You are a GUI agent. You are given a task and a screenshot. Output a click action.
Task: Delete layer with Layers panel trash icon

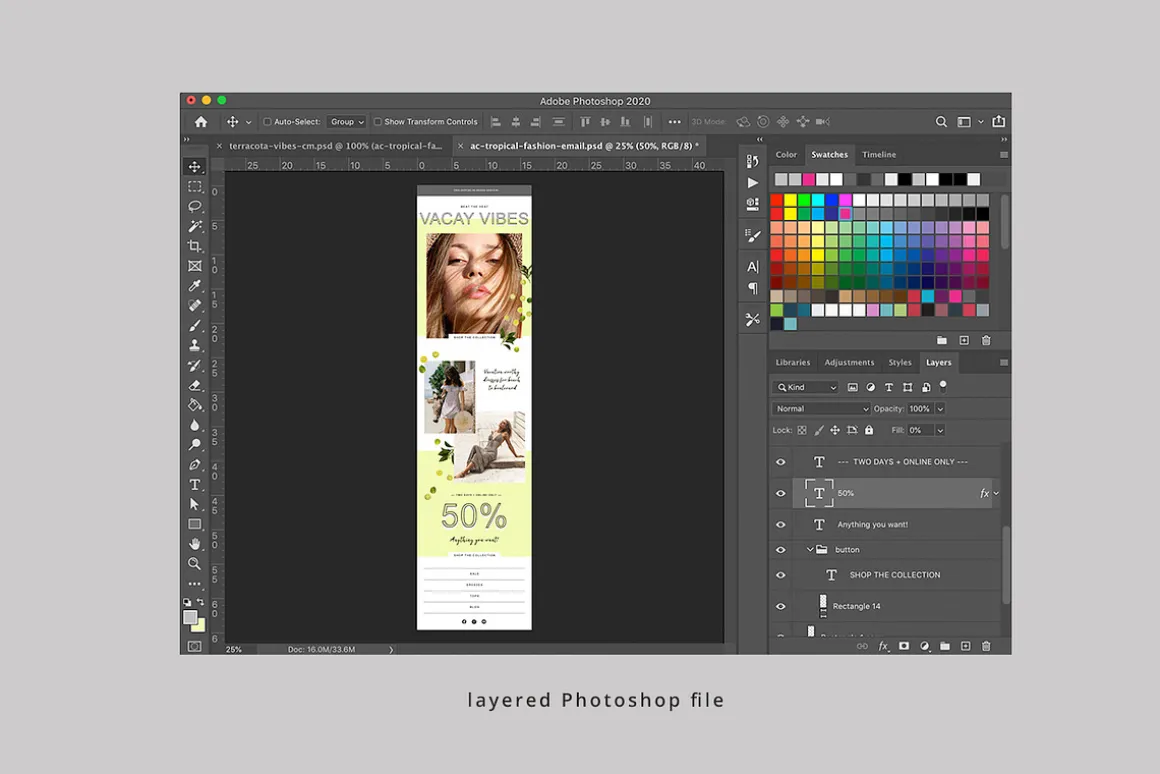pyautogui.click(x=986, y=646)
